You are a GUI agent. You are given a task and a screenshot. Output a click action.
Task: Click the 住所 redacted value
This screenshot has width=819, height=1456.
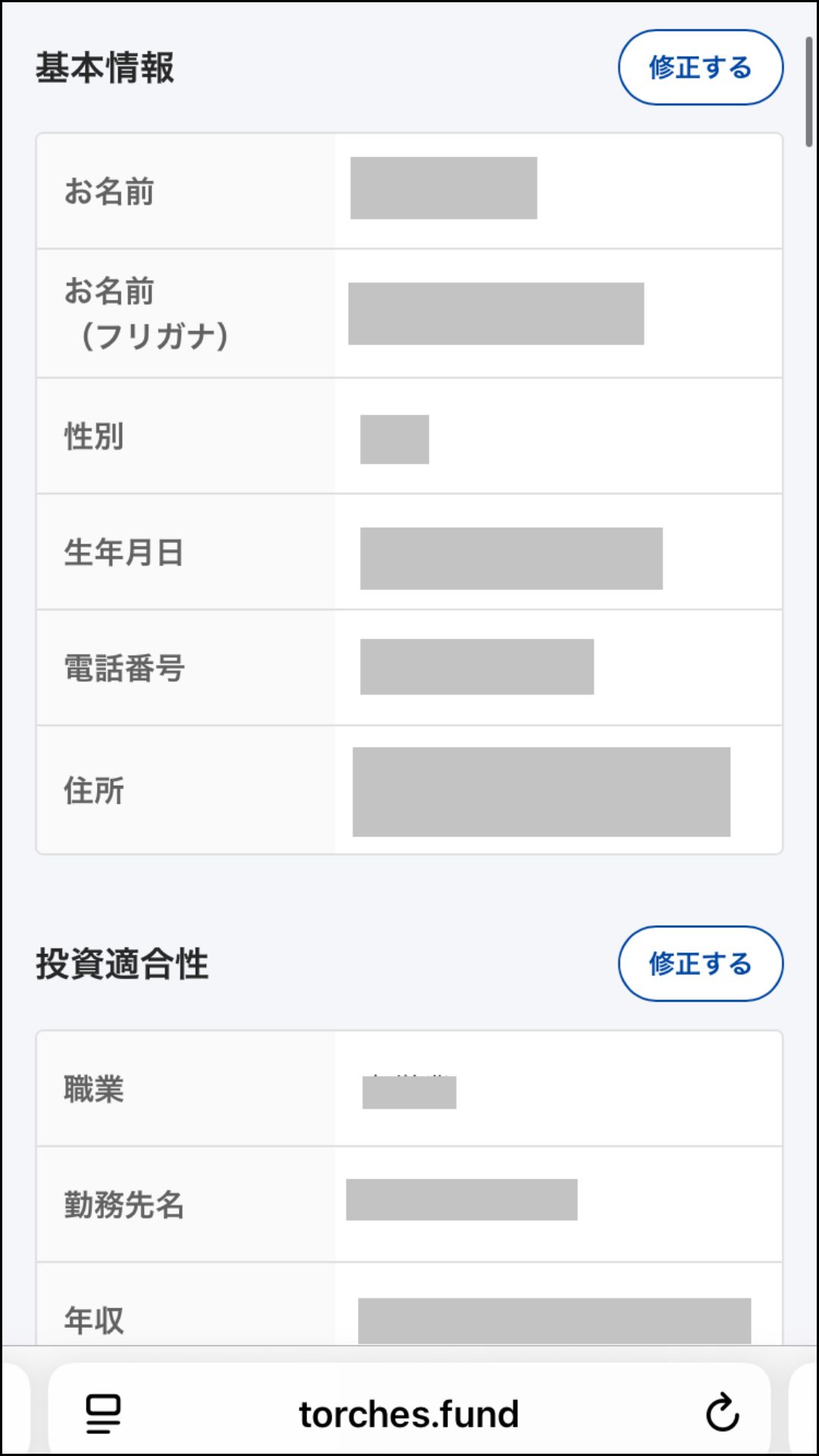click(541, 792)
